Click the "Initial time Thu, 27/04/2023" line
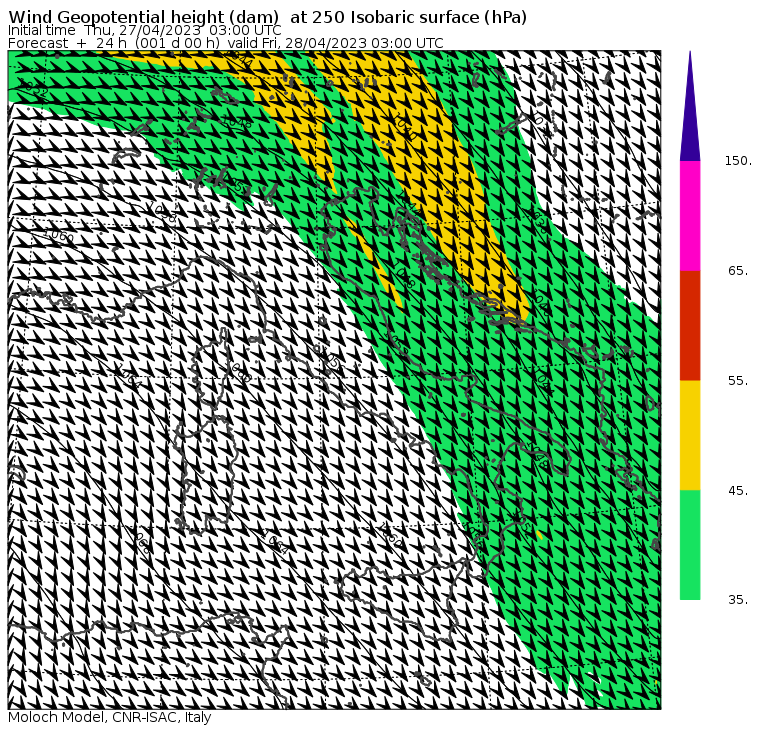This screenshot has width=760, height=731. 144,30
